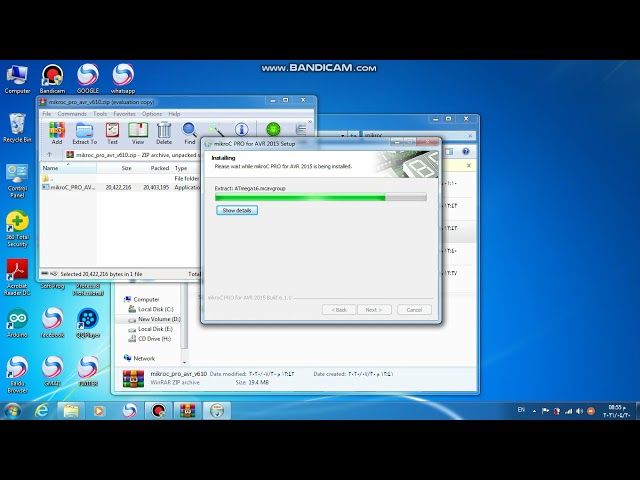Screen dimensions: 640x480
Task: Click the Show details button
Action: [x=237, y=210]
